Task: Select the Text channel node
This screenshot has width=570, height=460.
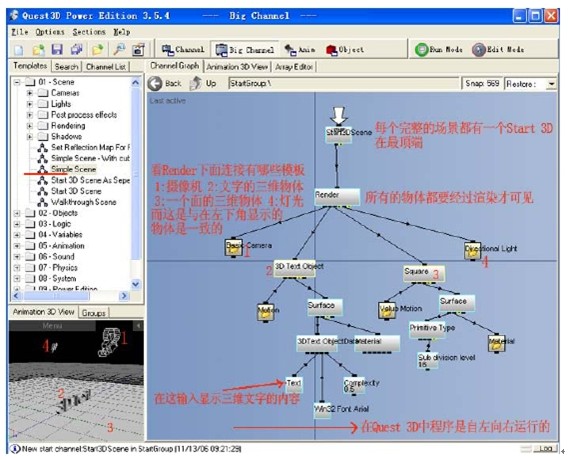Action: coord(294,384)
